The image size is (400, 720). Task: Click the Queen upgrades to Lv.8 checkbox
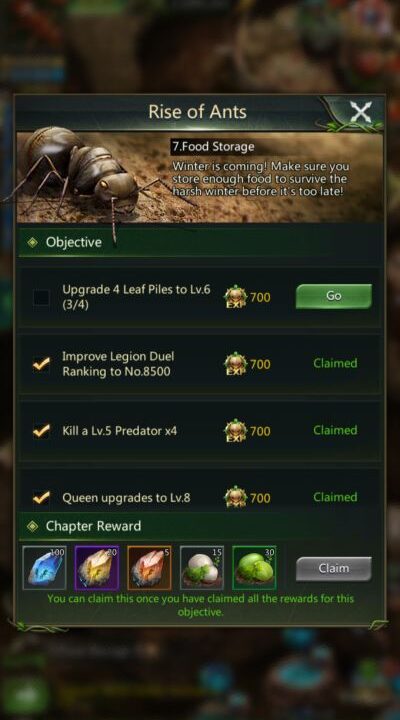(41, 498)
